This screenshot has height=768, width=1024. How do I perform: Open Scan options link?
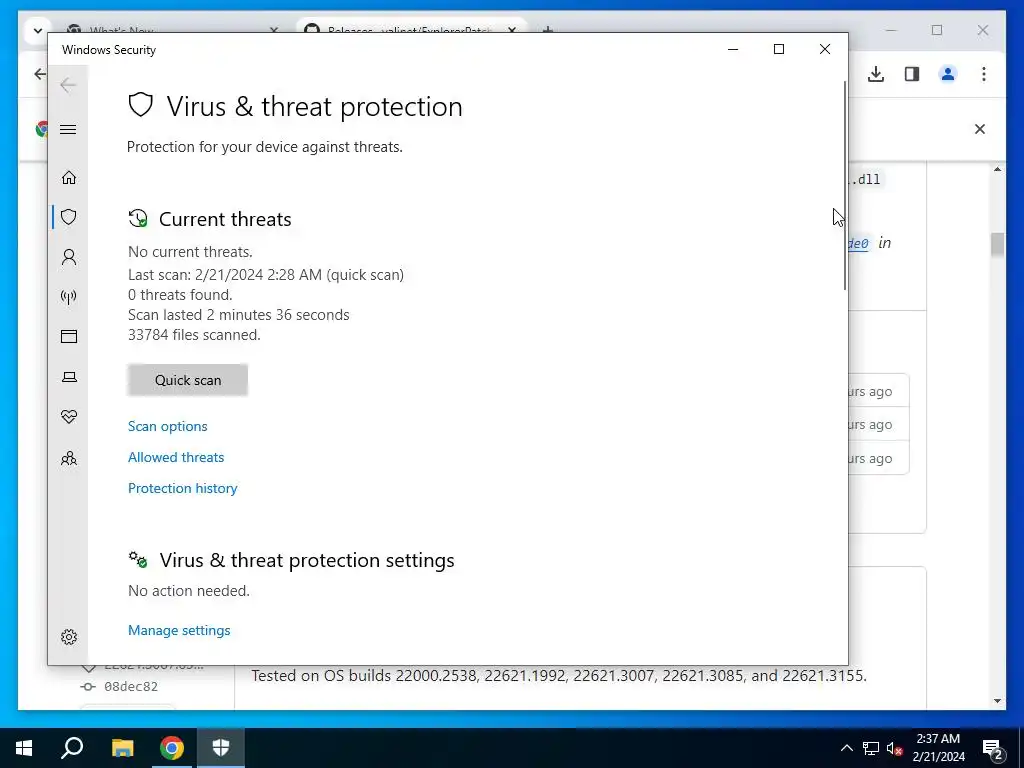[x=168, y=426]
